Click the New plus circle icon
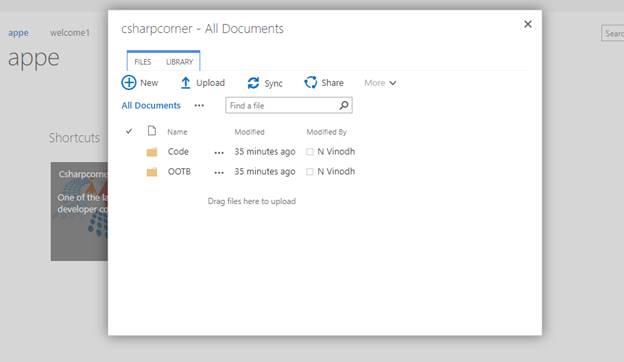This screenshot has height=362, width=624. [129, 83]
